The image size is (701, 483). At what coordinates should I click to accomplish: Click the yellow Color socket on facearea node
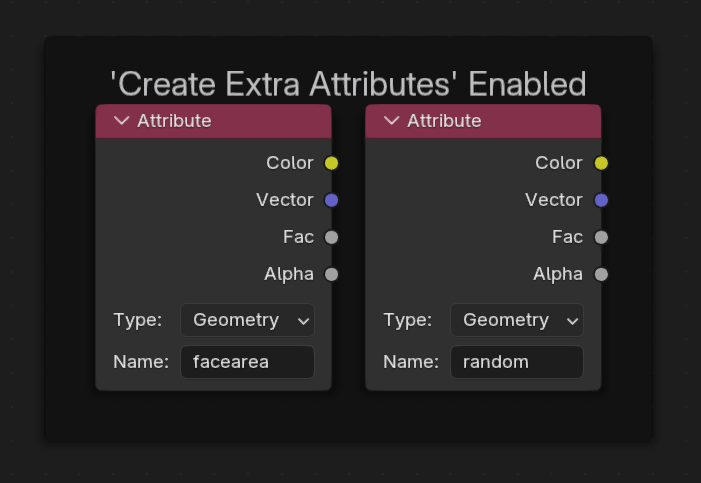[332, 163]
